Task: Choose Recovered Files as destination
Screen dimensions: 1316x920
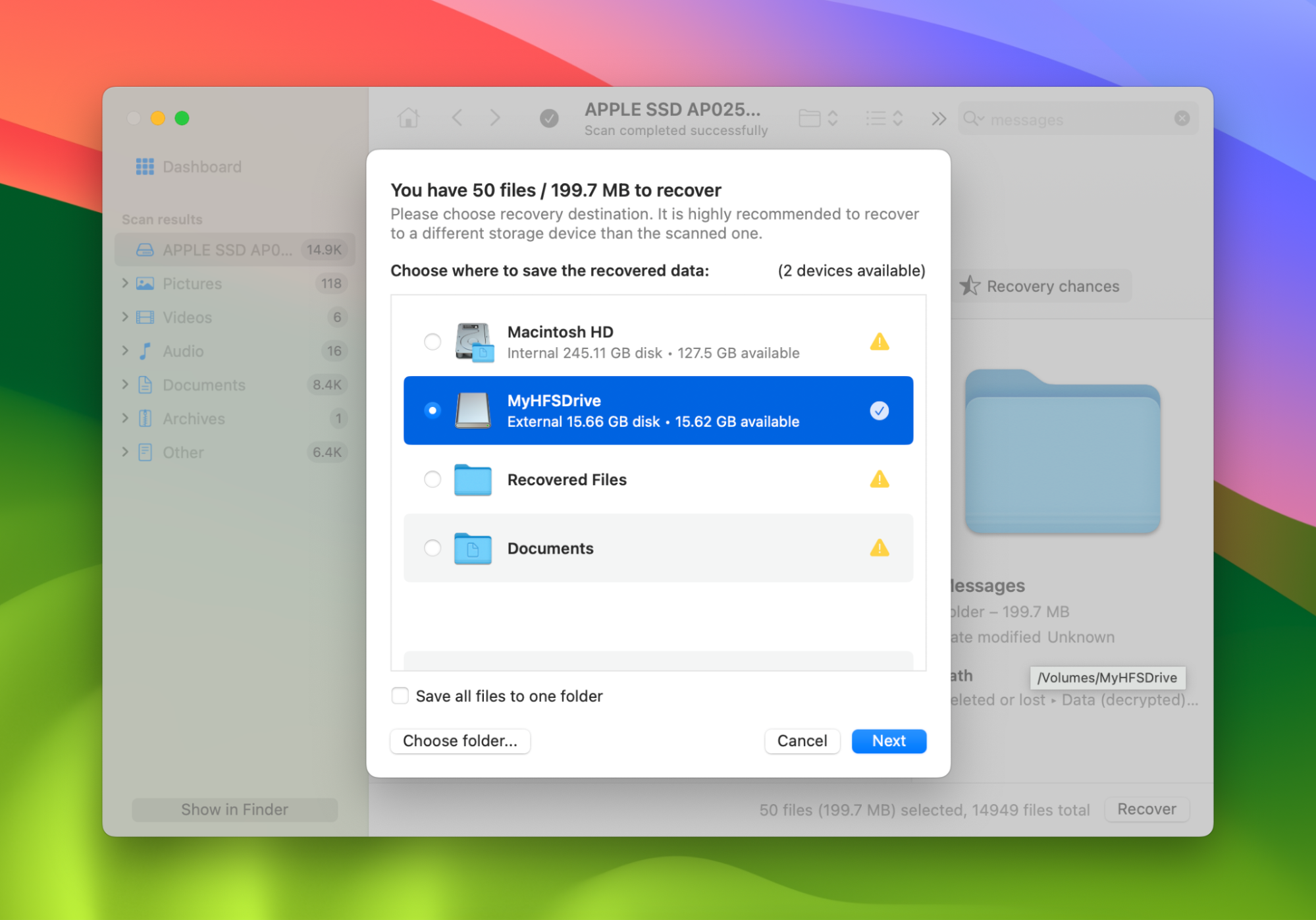Action: click(x=433, y=479)
